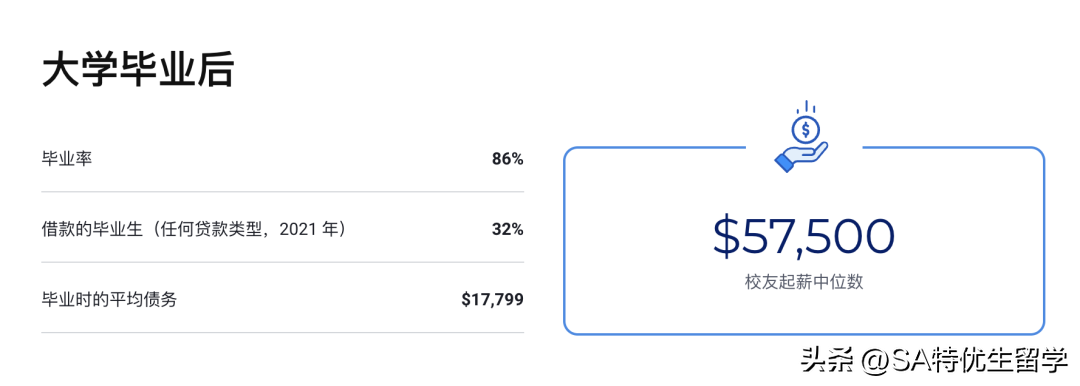Select the $17,799 average debt value
1080x386 pixels.
point(492,300)
